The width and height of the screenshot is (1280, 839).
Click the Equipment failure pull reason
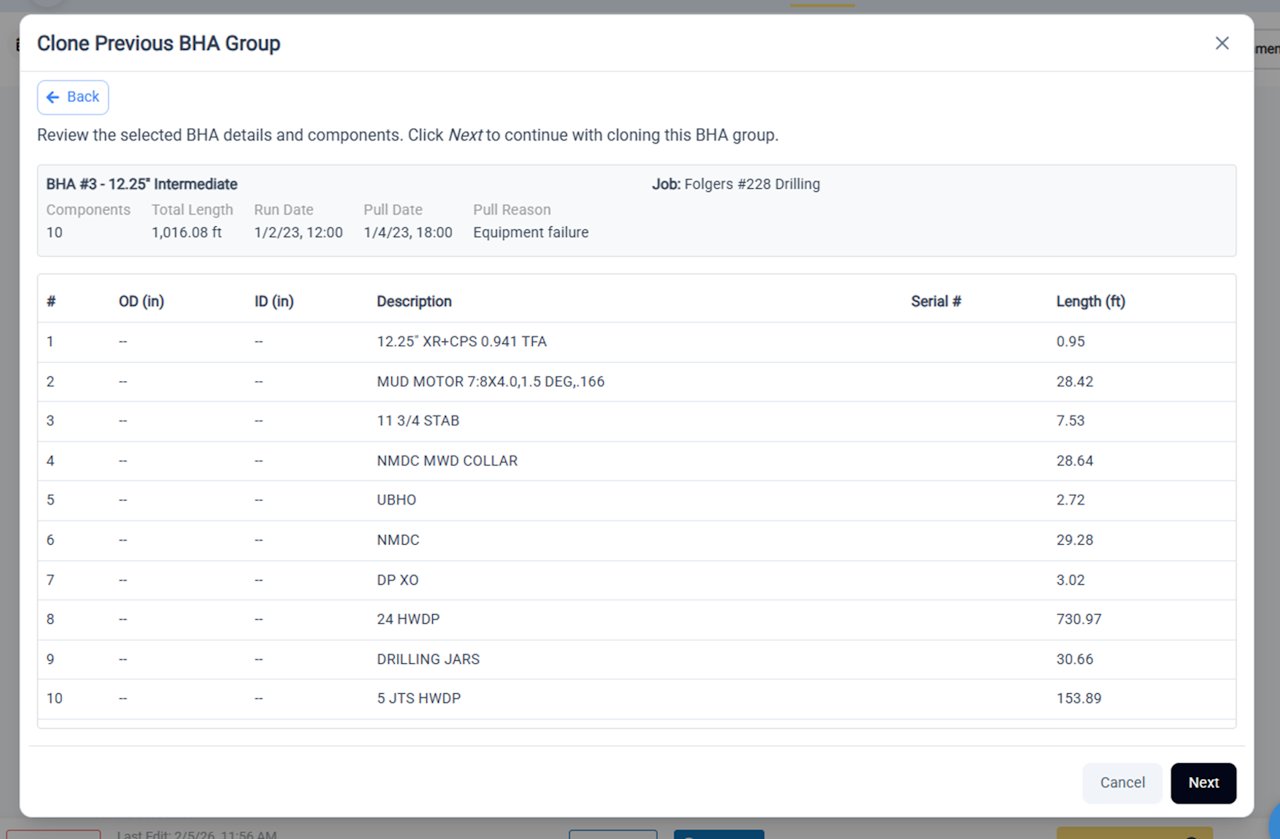531,232
